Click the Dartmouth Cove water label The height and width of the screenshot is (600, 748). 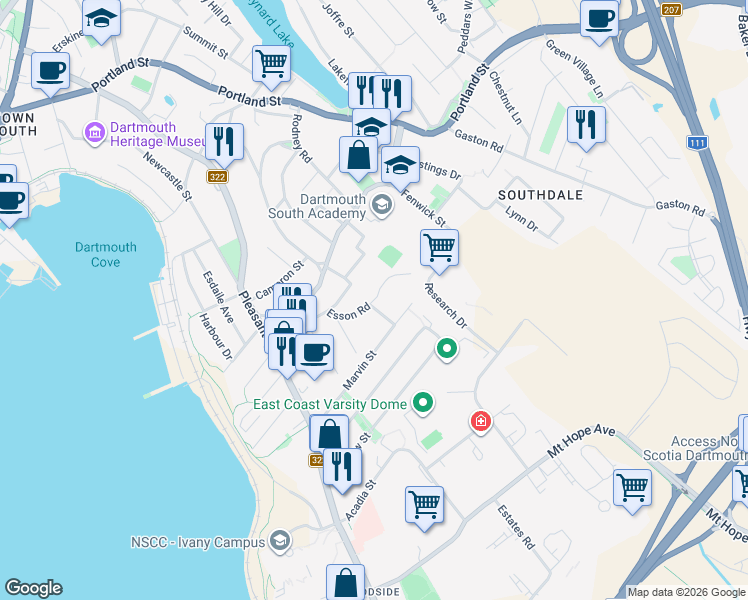105,254
